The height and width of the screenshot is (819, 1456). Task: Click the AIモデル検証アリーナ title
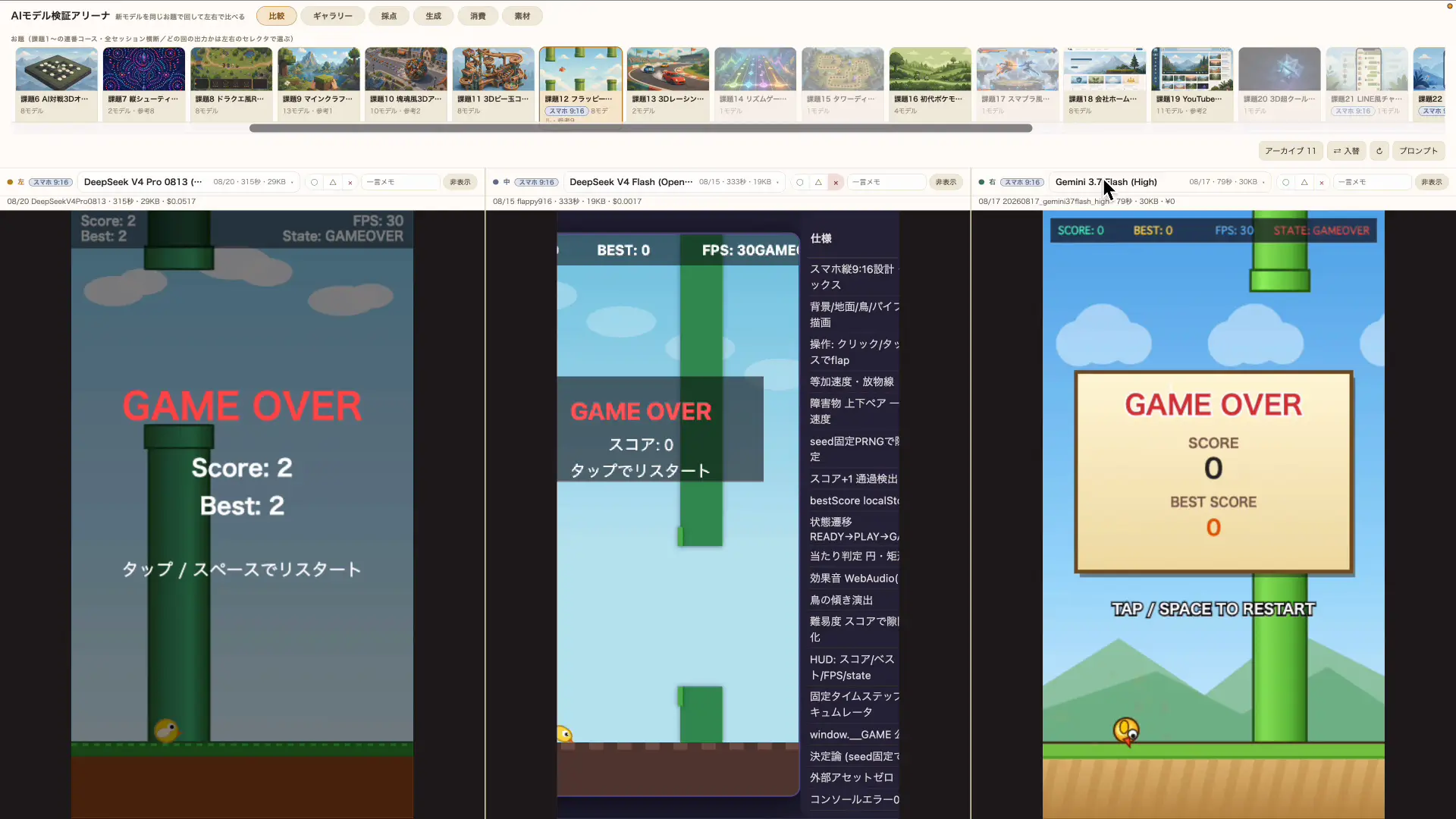click(x=60, y=16)
